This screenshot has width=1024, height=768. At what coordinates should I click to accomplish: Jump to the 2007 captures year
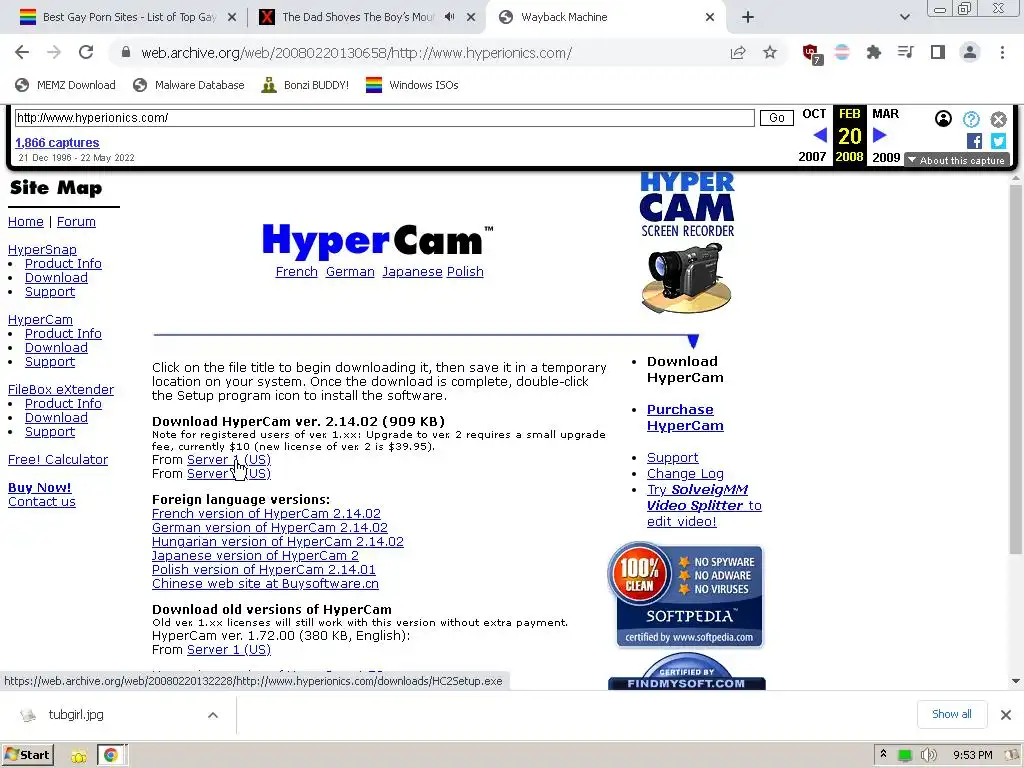812,157
